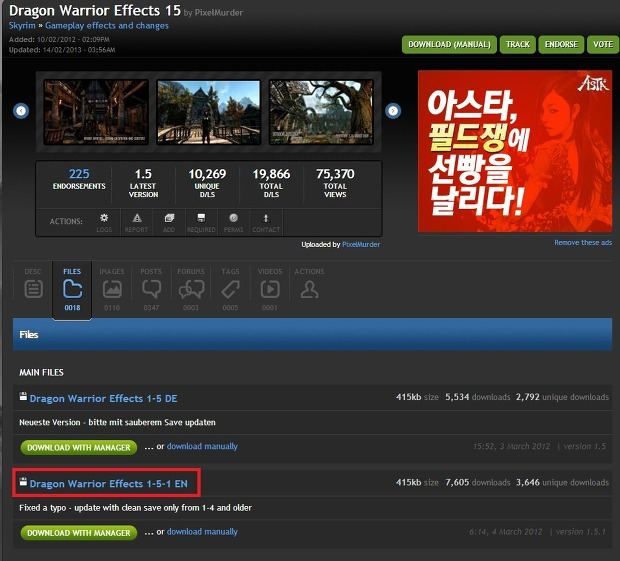620x561 pixels.
Task: Click the Download (Manual) button
Action: (x=449, y=44)
